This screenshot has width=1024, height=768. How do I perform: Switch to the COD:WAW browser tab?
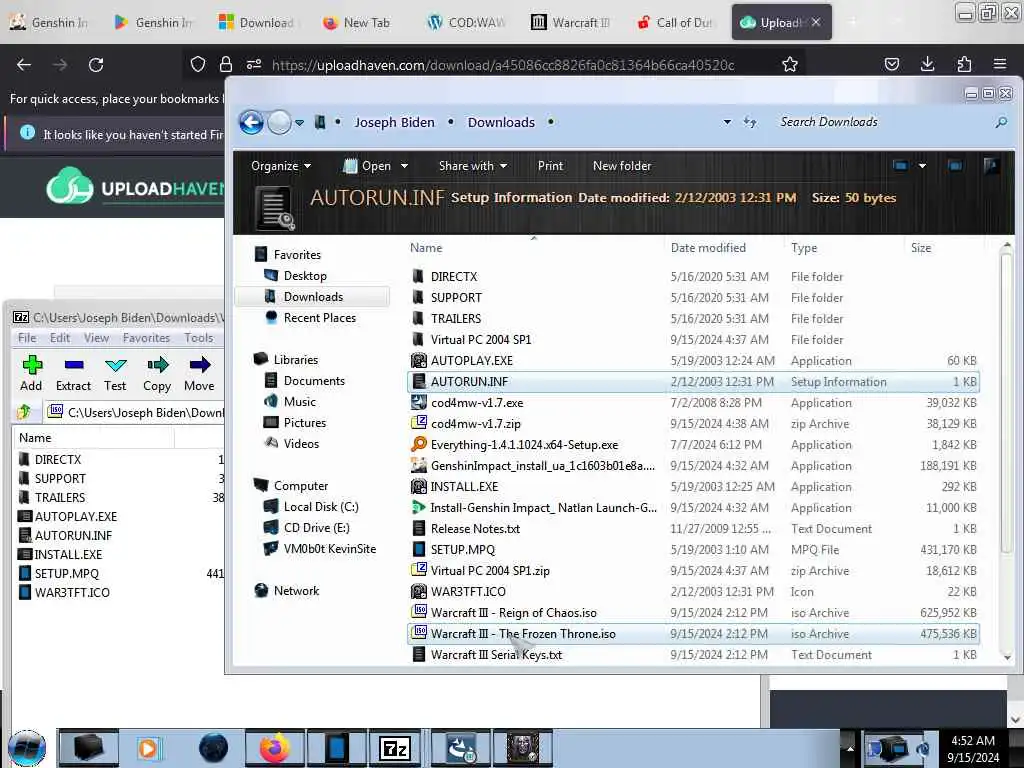(x=467, y=22)
